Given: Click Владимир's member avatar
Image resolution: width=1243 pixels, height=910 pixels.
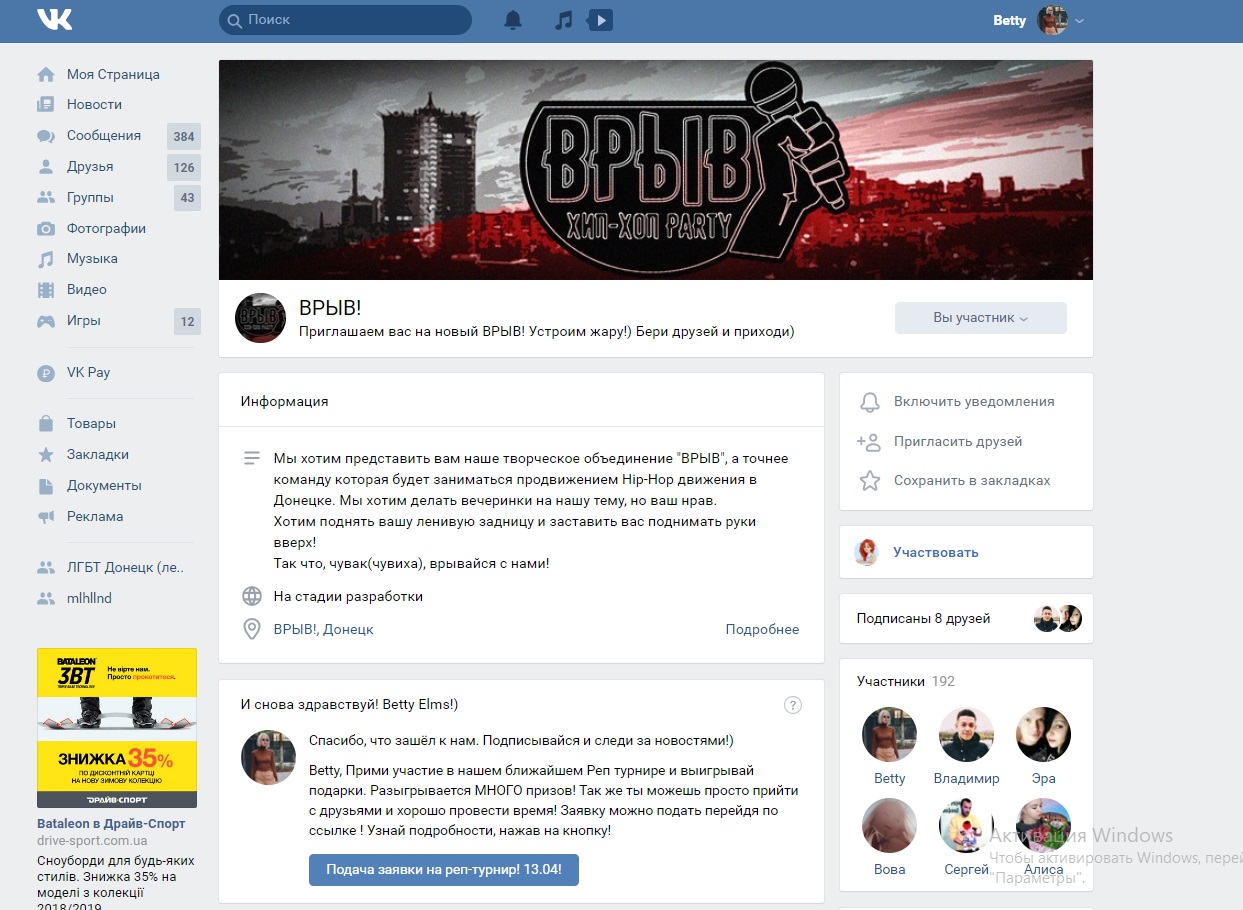Looking at the screenshot, I should pos(966,735).
